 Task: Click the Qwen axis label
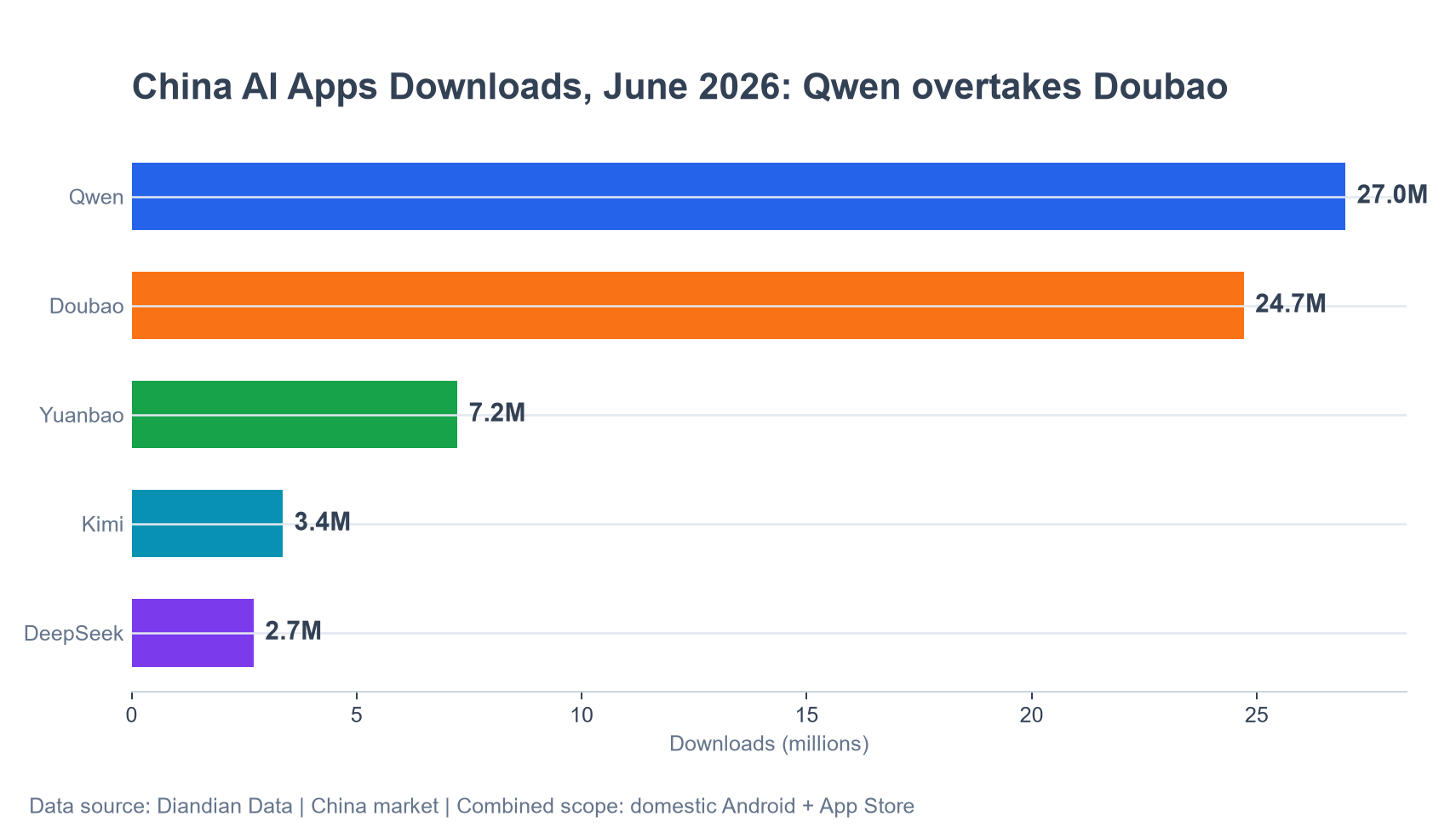coord(96,197)
